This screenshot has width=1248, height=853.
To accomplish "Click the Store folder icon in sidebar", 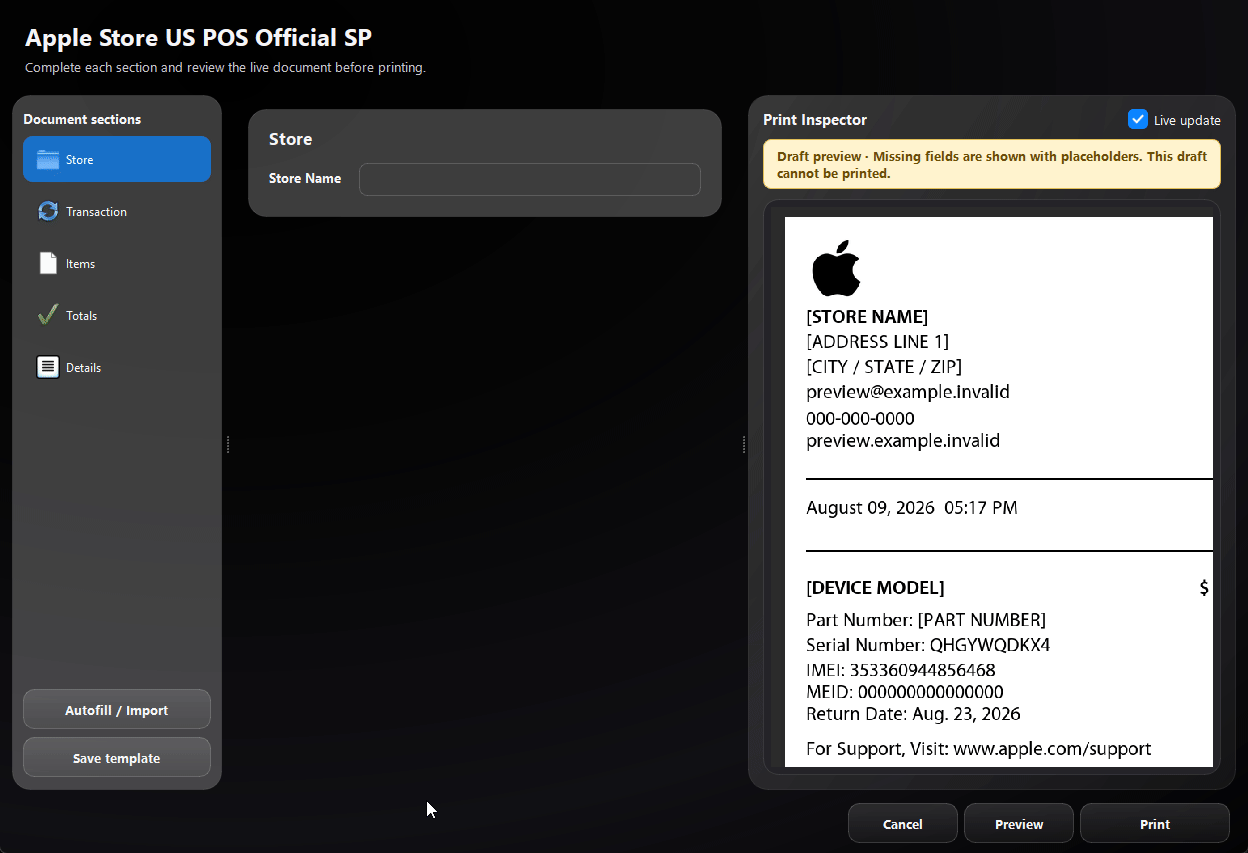I will click(x=48, y=160).
